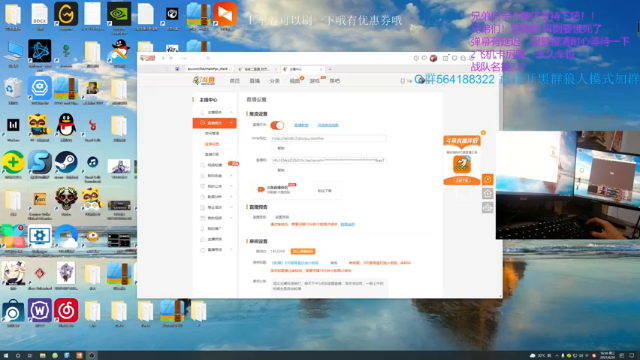Image resolution: width=640 pixels, height=360 pixels.
Task: Click the orange button beside the room ID
Action: 303,251
